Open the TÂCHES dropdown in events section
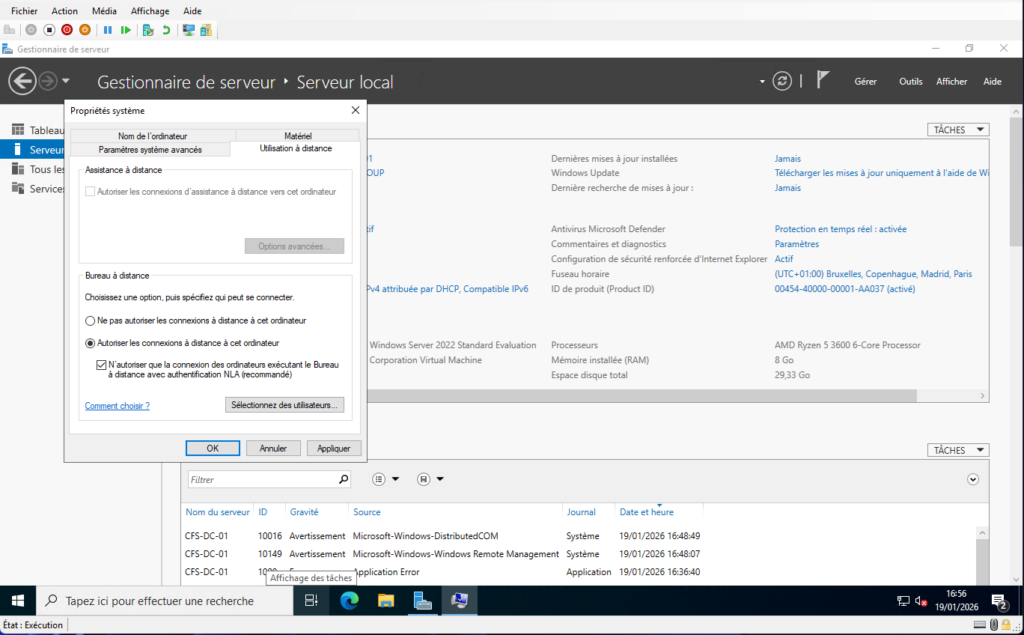The width and height of the screenshot is (1024, 635). pyautogui.click(x=958, y=451)
